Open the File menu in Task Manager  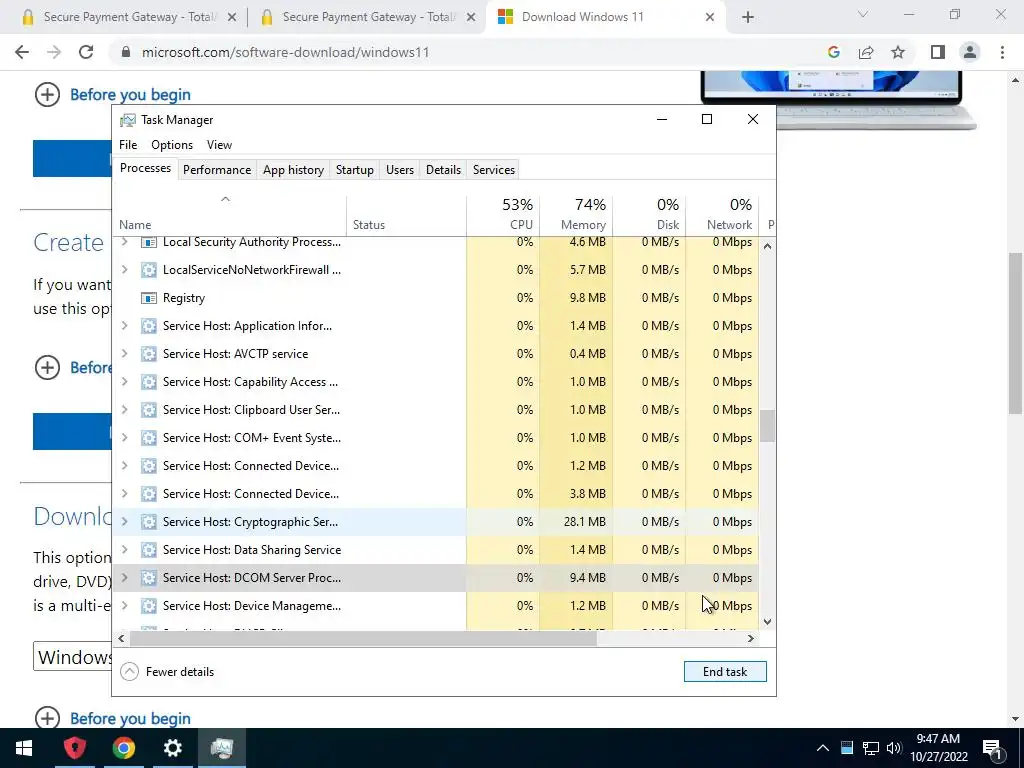coord(128,145)
